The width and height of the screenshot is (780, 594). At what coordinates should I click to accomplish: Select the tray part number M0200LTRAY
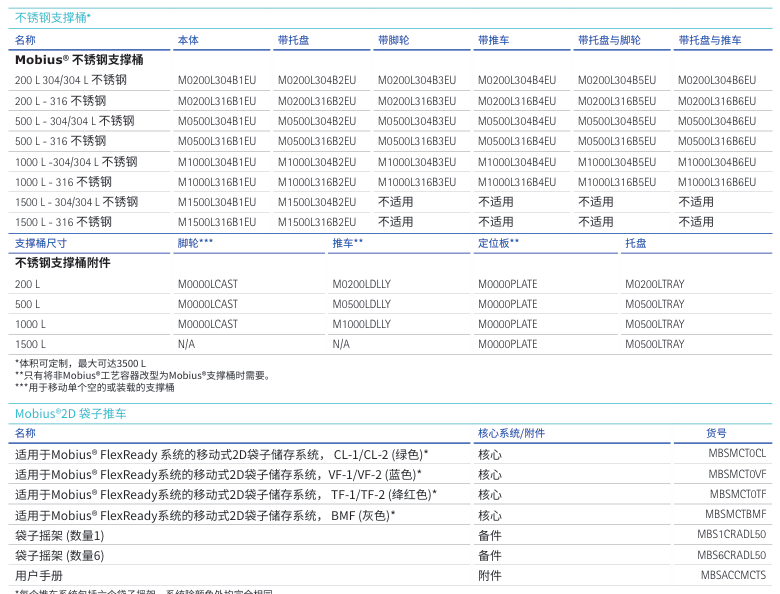pos(654,284)
